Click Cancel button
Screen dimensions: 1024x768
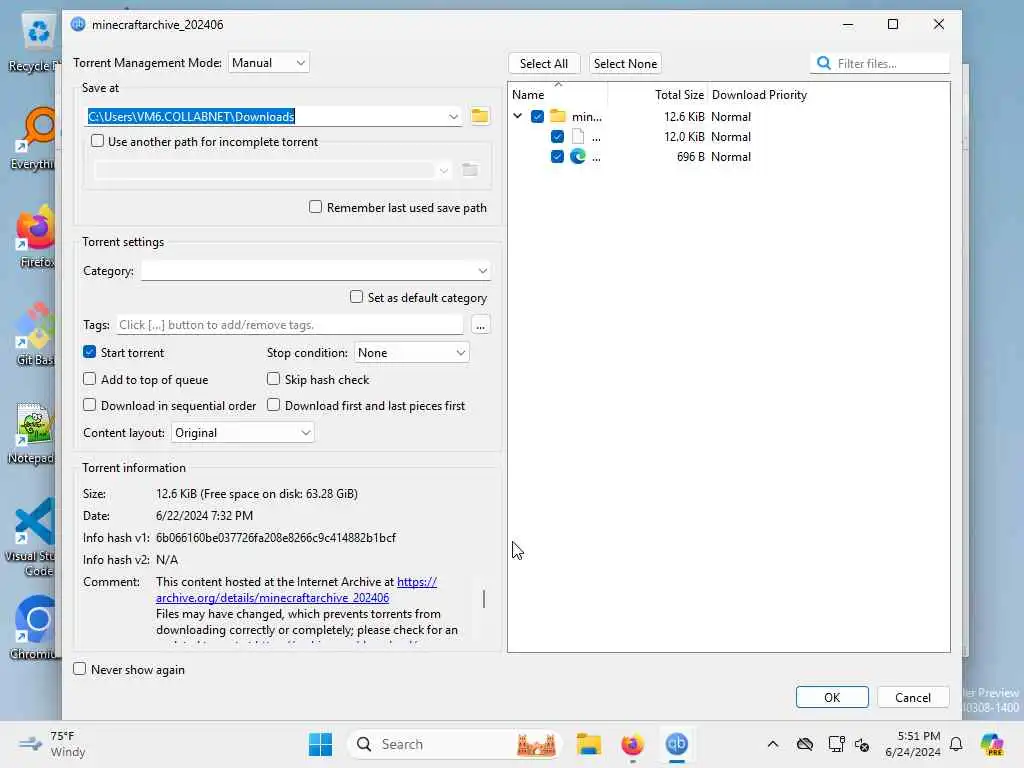[913, 697]
